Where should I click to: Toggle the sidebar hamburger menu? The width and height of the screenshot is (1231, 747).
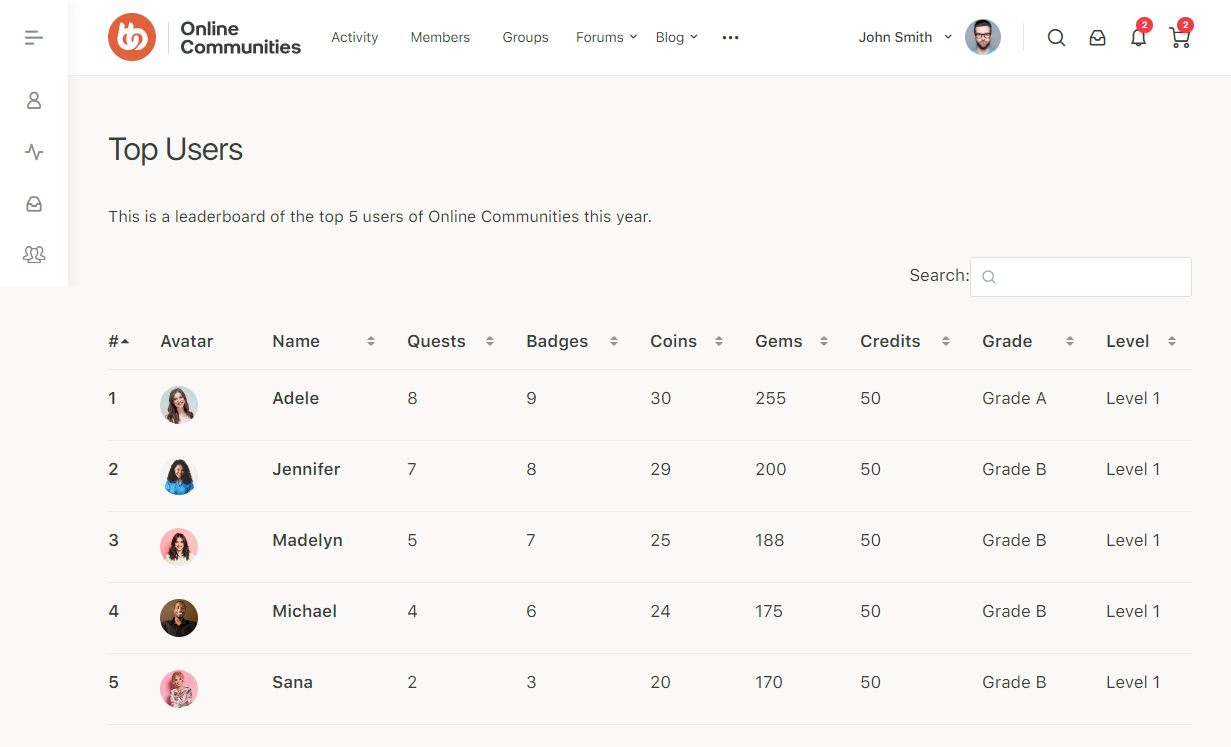pyautogui.click(x=34, y=38)
